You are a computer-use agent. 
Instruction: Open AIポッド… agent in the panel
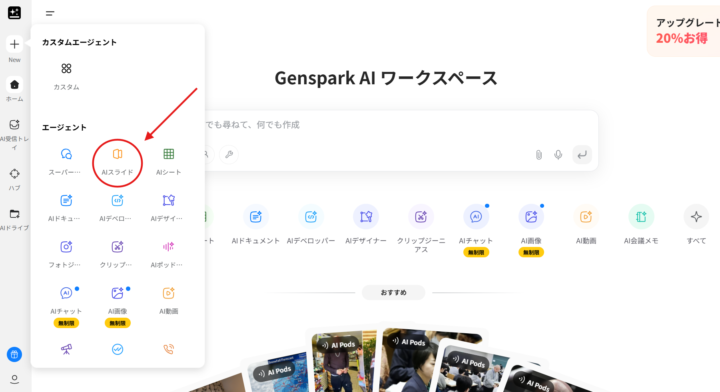168,254
